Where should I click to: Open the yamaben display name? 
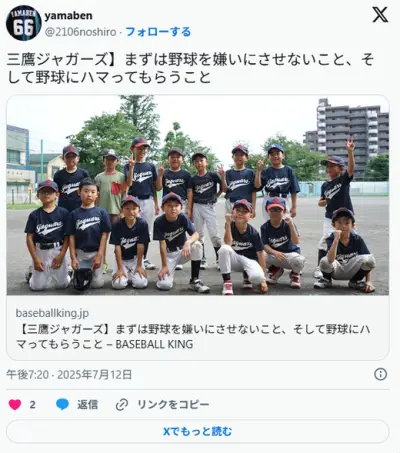[68, 16]
